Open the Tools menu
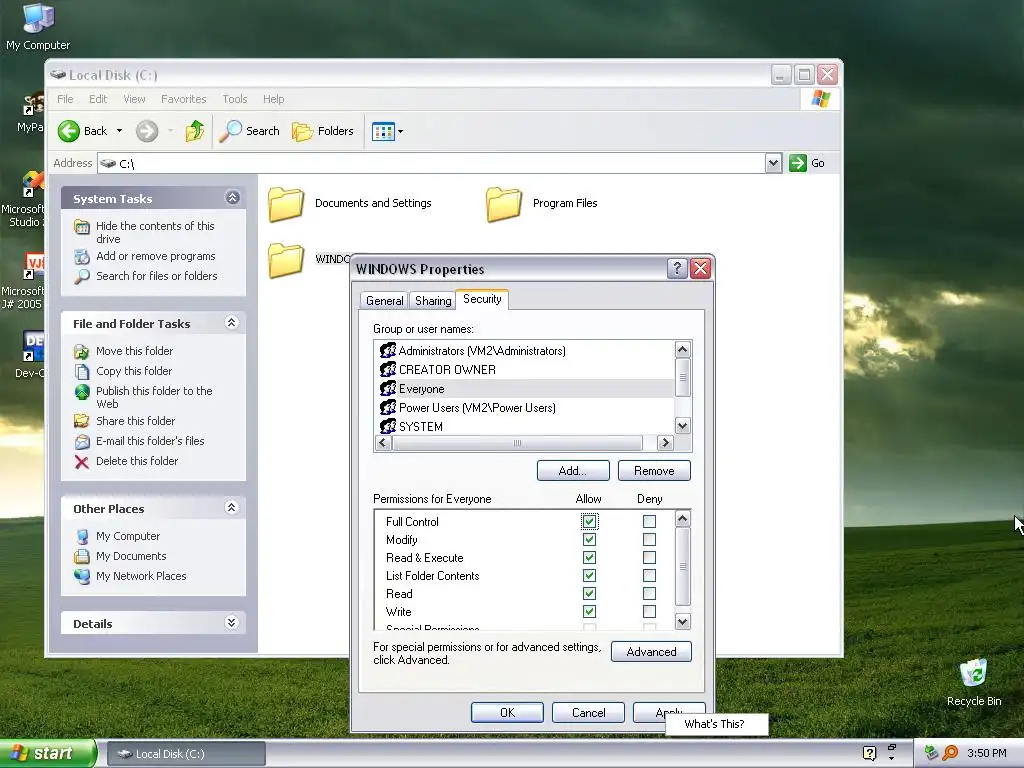The width and height of the screenshot is (1024, 768). [234, 99]
